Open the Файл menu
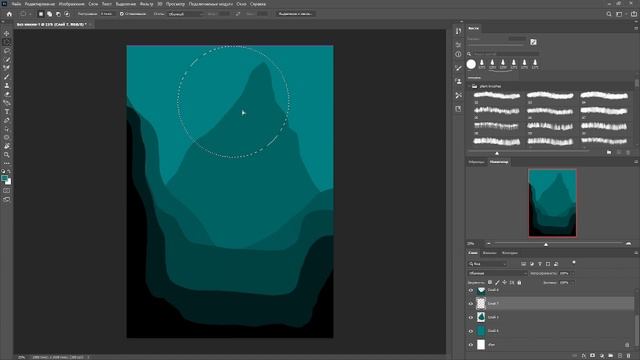 click(16, 4)
